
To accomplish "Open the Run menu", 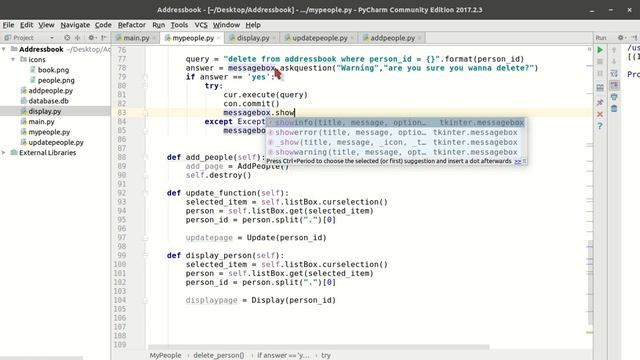I will tap(158, 25).
